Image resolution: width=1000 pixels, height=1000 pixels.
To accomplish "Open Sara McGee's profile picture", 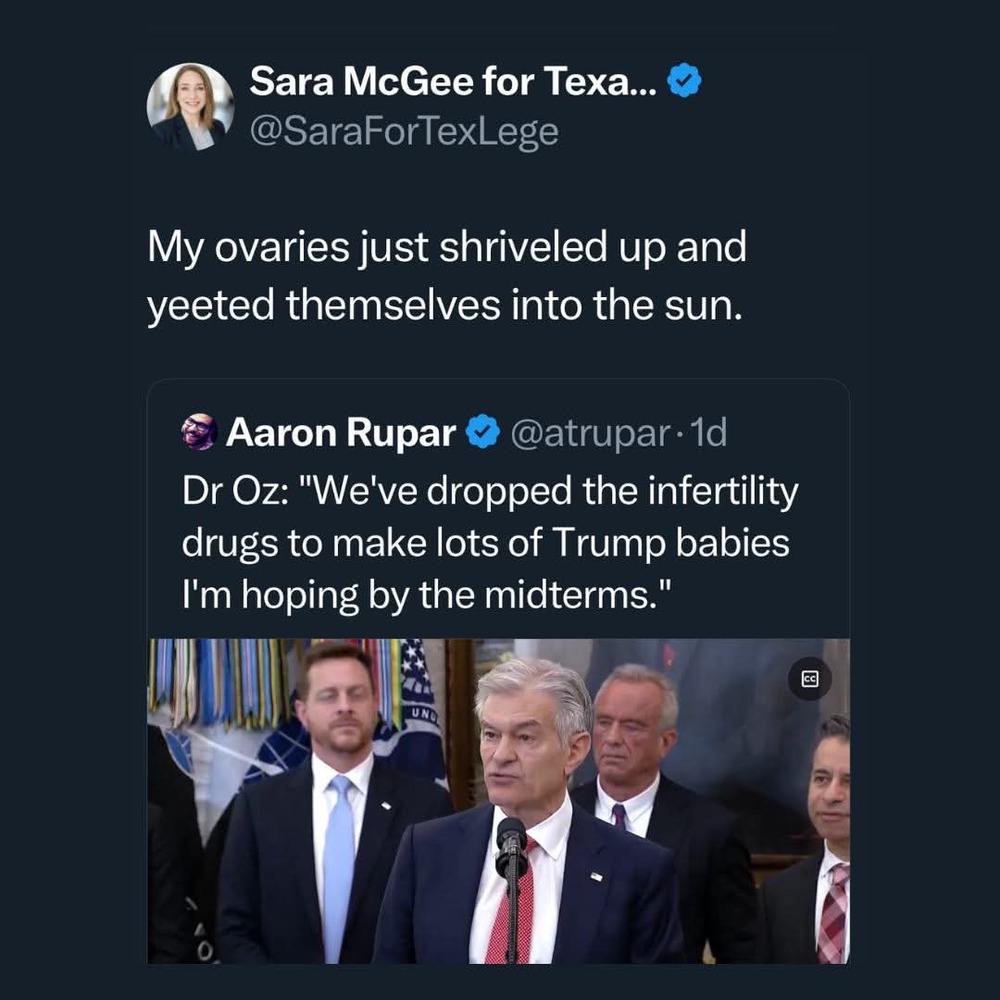I will pyautogui.click(x=190, y=106).
